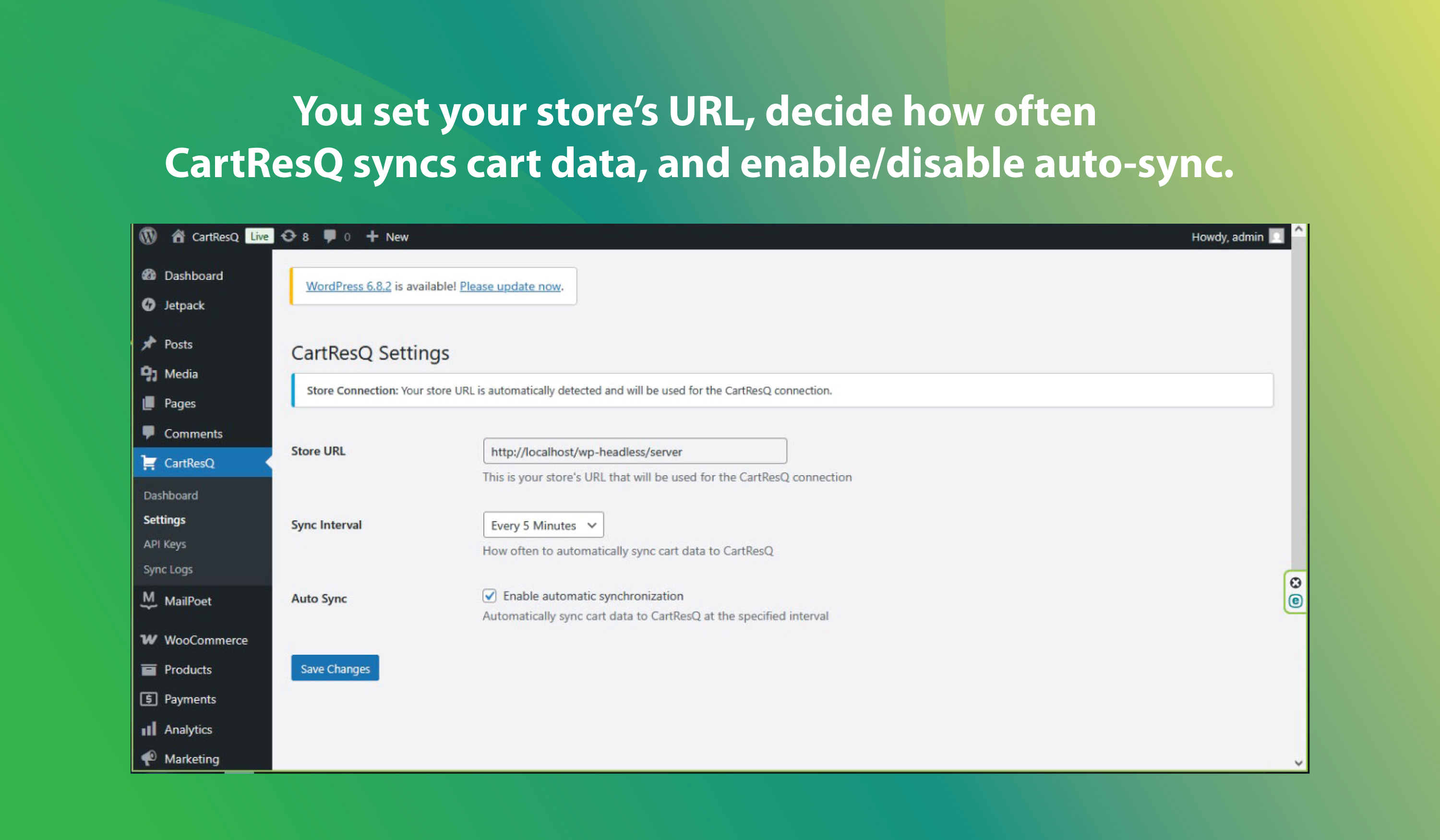This screenshot has height=840, width=1440.
Task: Click the plus New icon in admin bar
Action: pyautogui.click(x=372, y=236)
